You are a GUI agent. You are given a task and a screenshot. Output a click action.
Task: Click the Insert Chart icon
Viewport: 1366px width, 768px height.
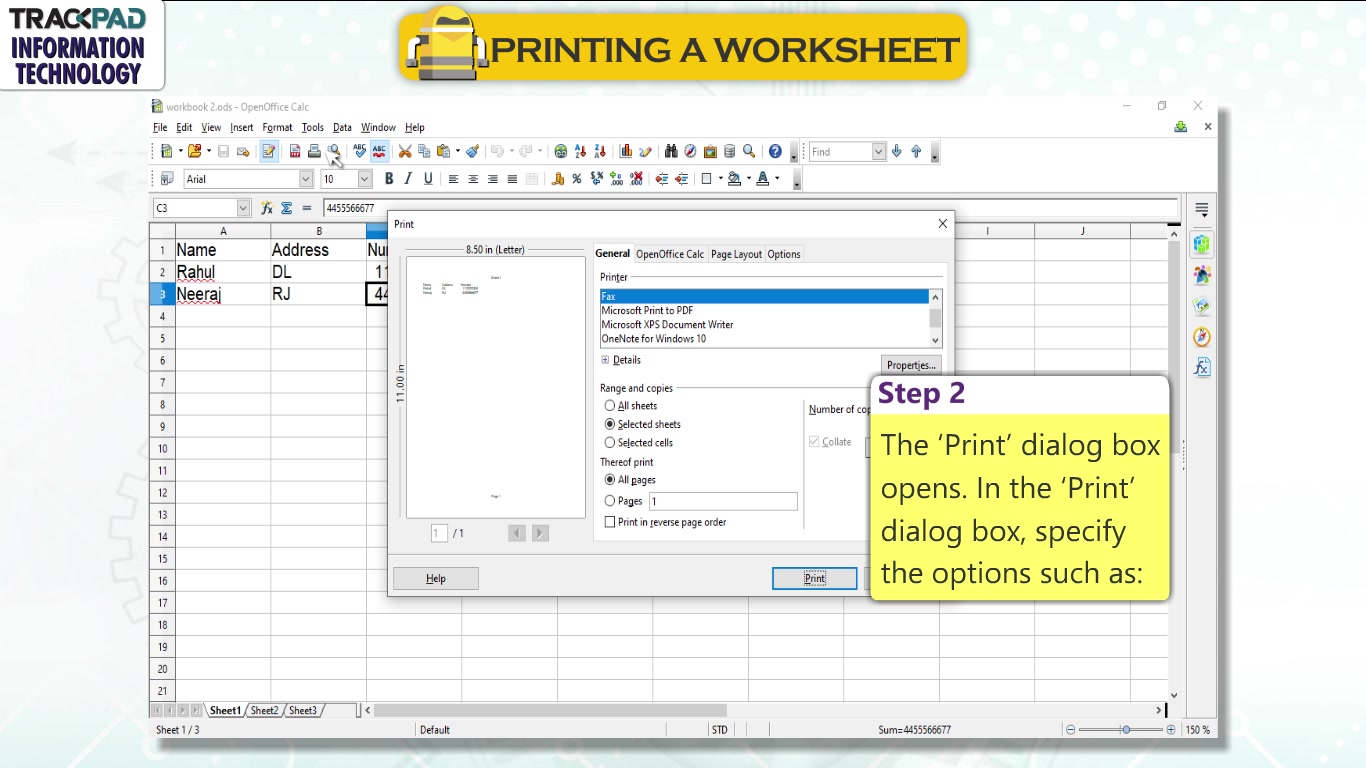coord(625,151)
